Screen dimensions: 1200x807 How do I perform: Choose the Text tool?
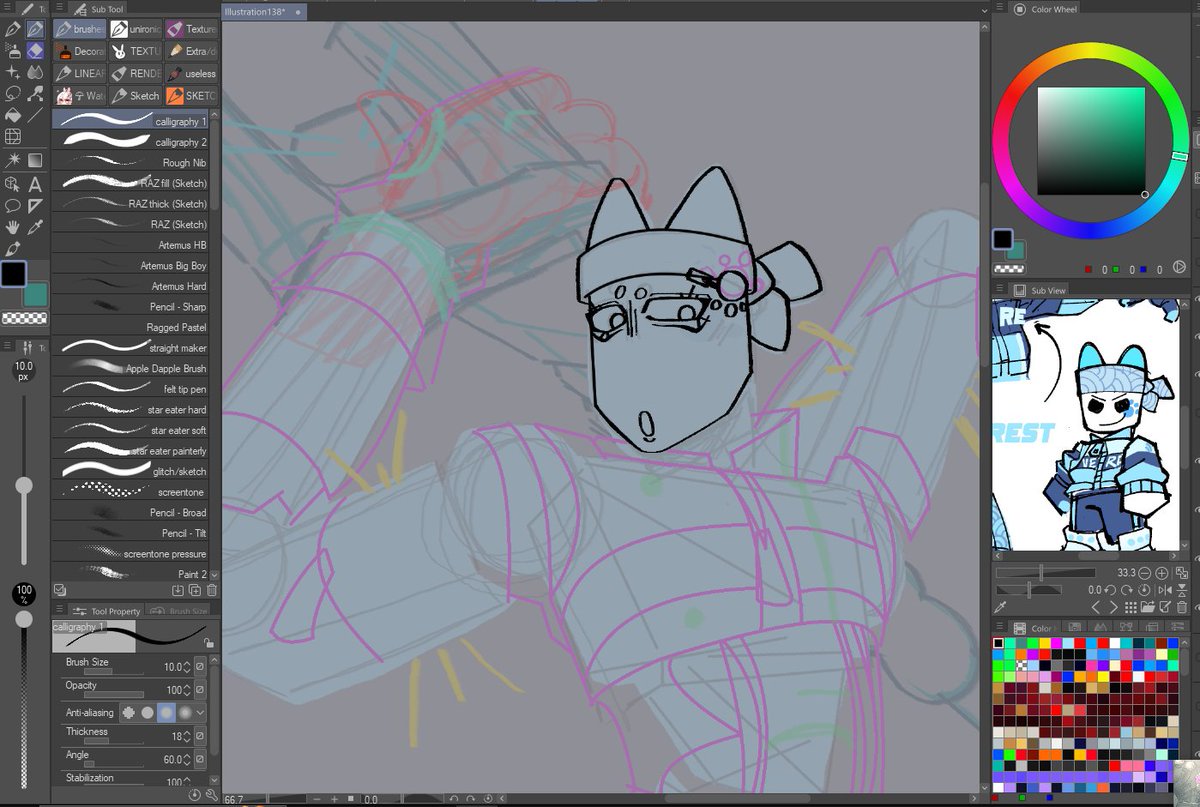34,184
